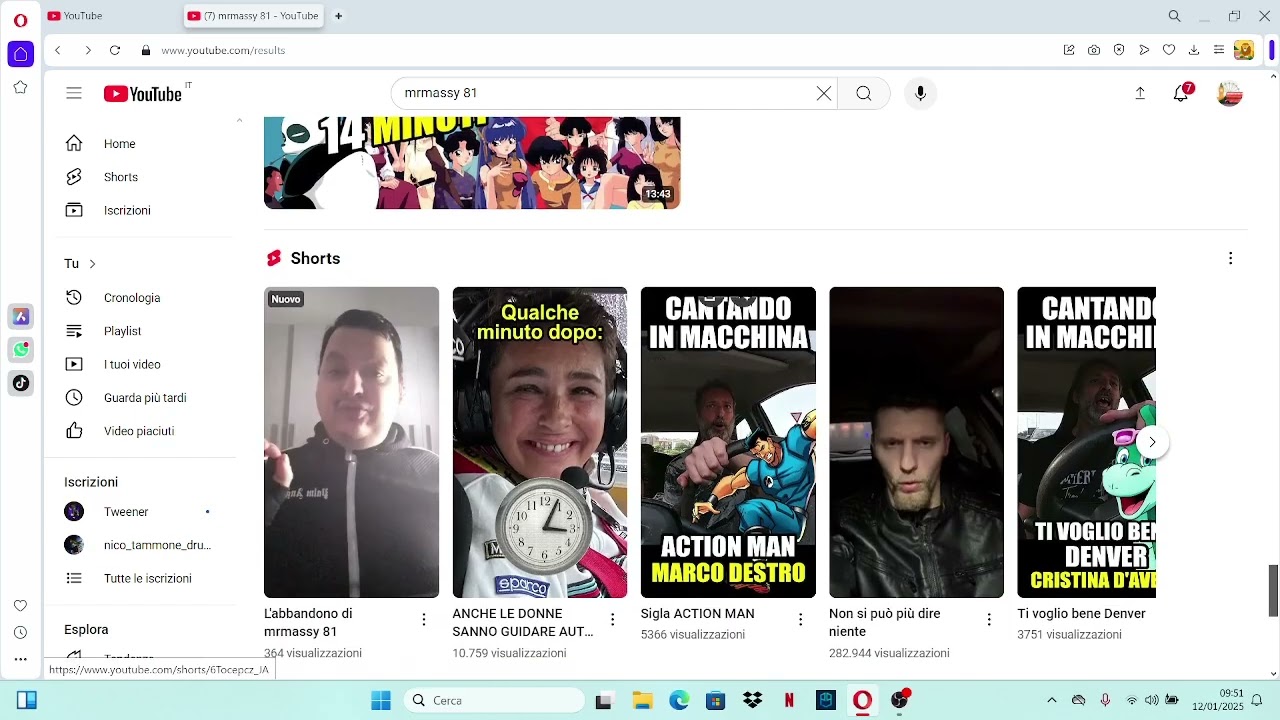This screenshot has width=1280, height=720.
Task: Search tabs with top-right magnifier
Action: tap(1175, 16)
